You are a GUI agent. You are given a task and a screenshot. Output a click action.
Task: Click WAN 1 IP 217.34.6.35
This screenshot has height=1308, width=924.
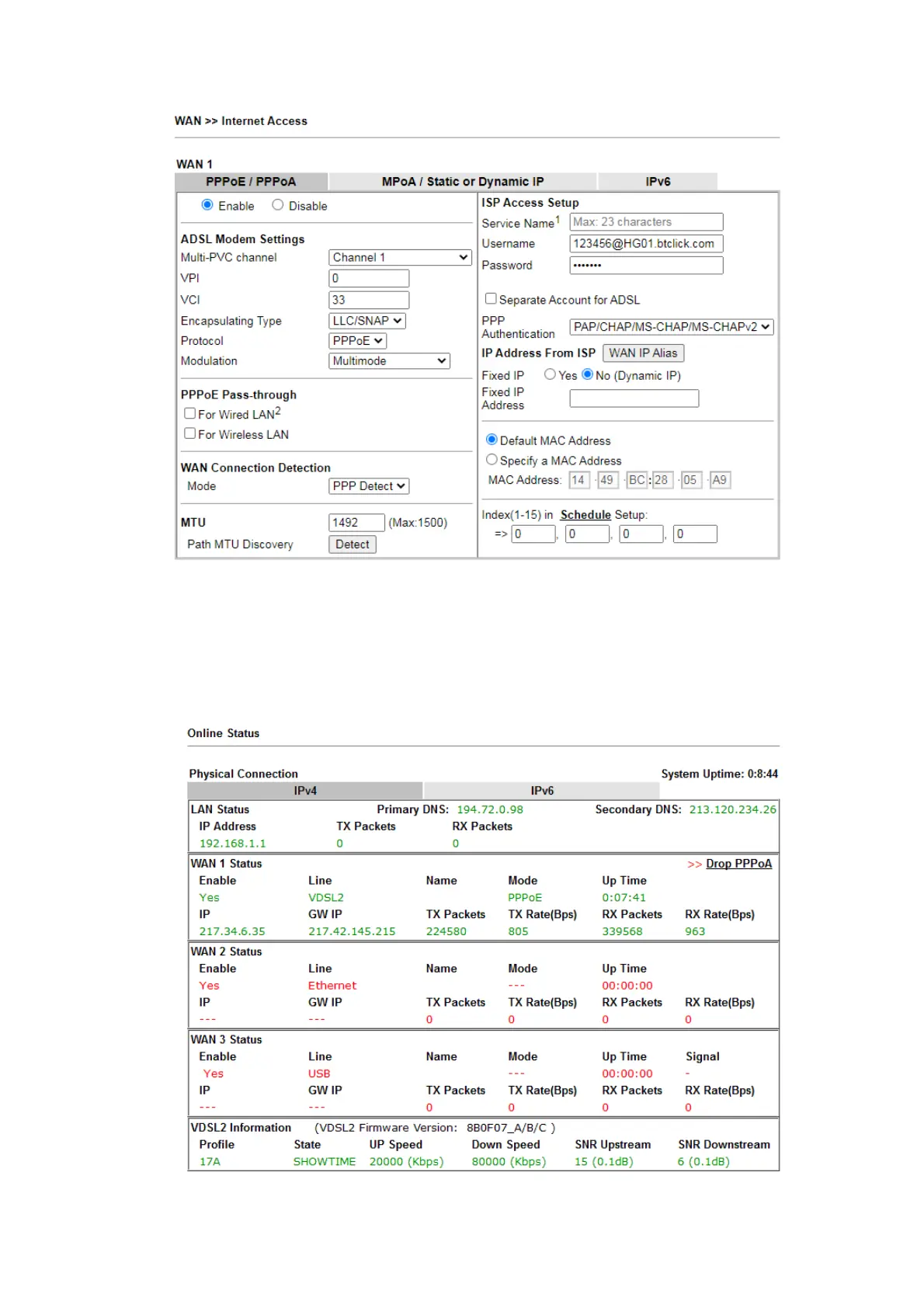(232, 931)
